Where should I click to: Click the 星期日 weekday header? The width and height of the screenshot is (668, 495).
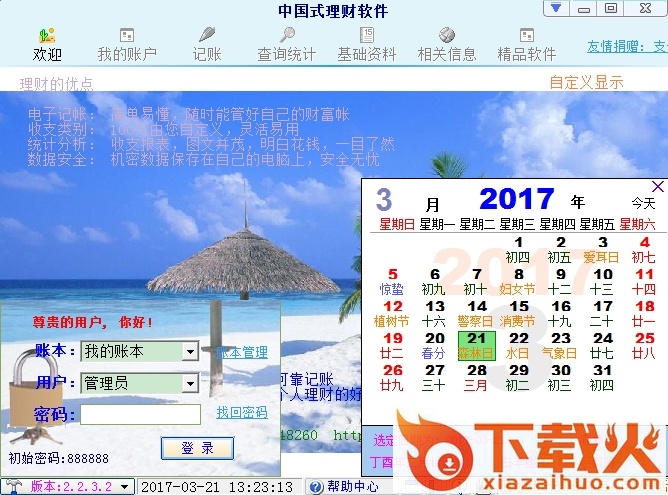[x=397, y=224]
